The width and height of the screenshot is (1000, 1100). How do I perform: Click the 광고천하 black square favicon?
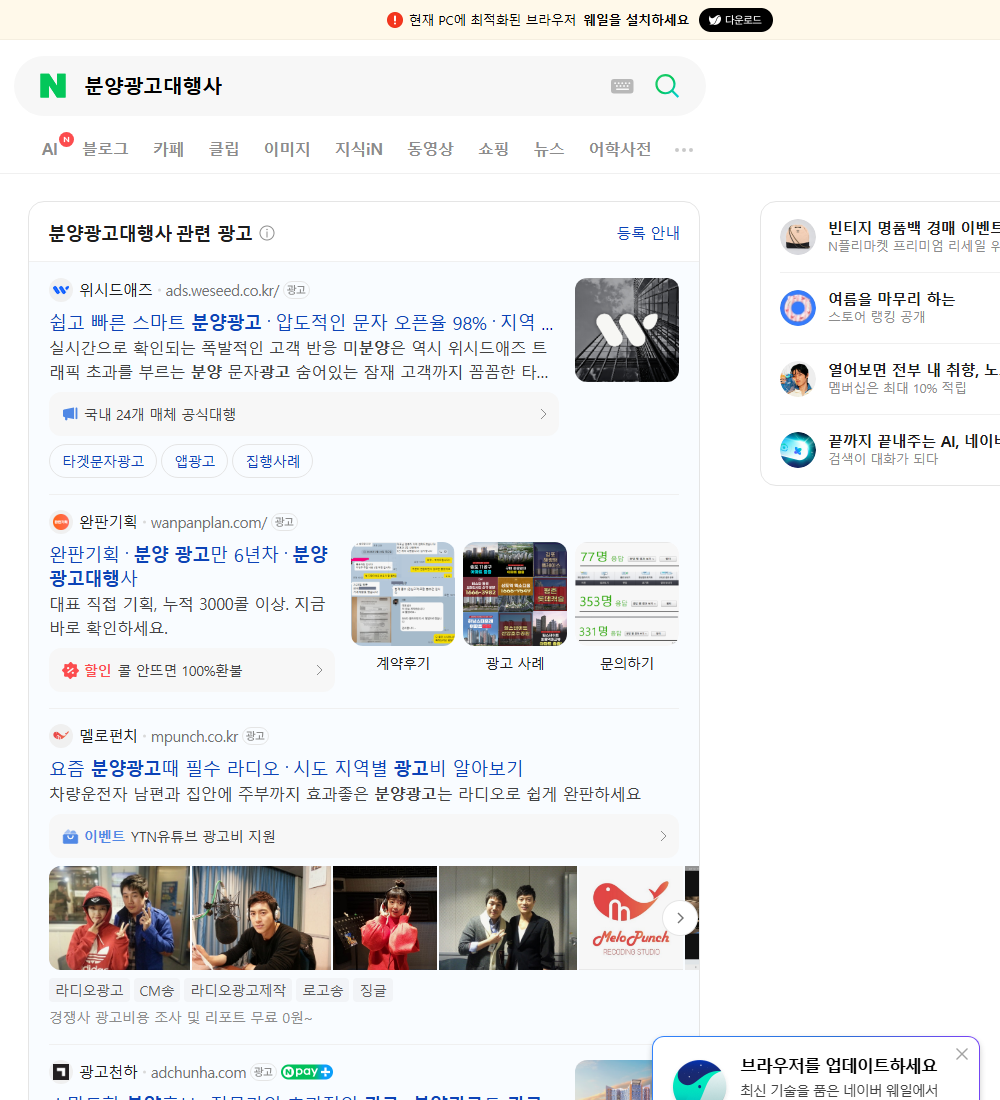[61, 1072]
